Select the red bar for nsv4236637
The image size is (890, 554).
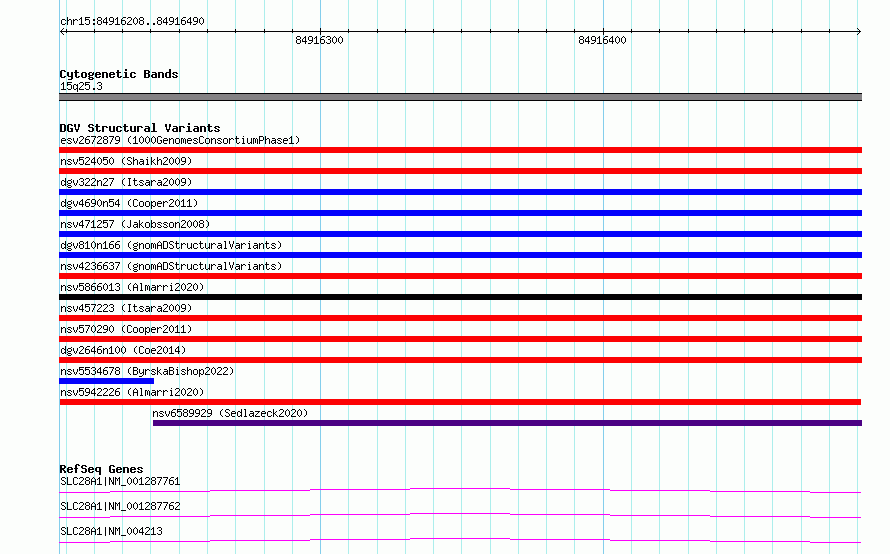click(x=460, y=276)
